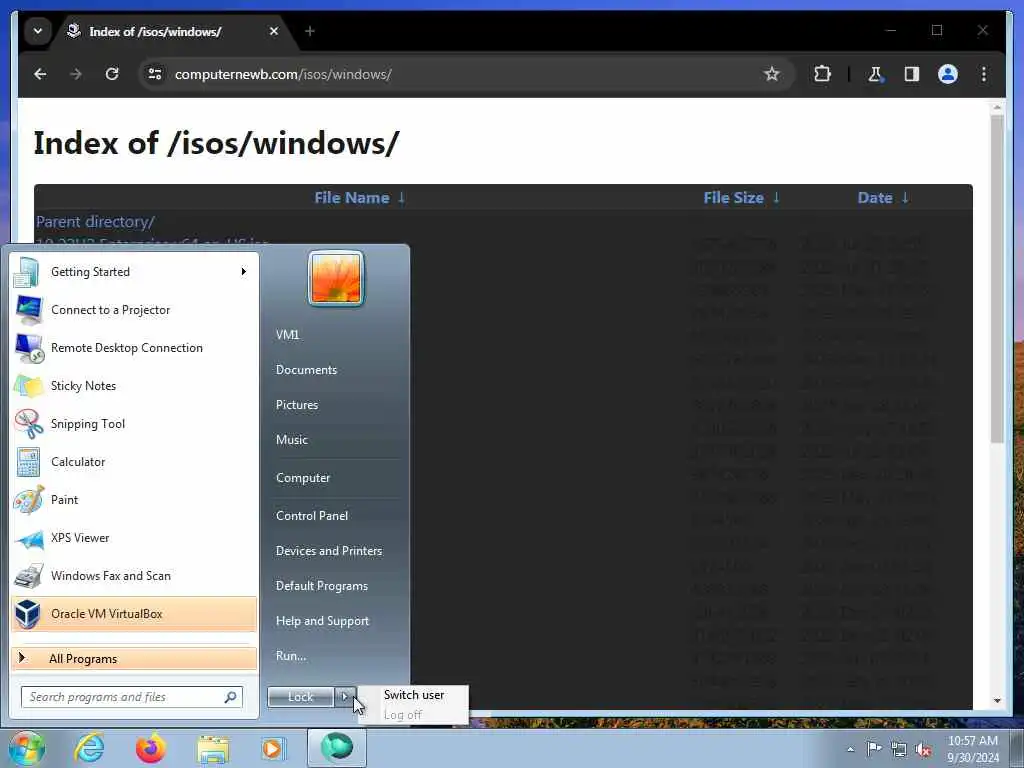Launch Remote Desktop Connection
Screen dimensions: 1024x768
135,347
